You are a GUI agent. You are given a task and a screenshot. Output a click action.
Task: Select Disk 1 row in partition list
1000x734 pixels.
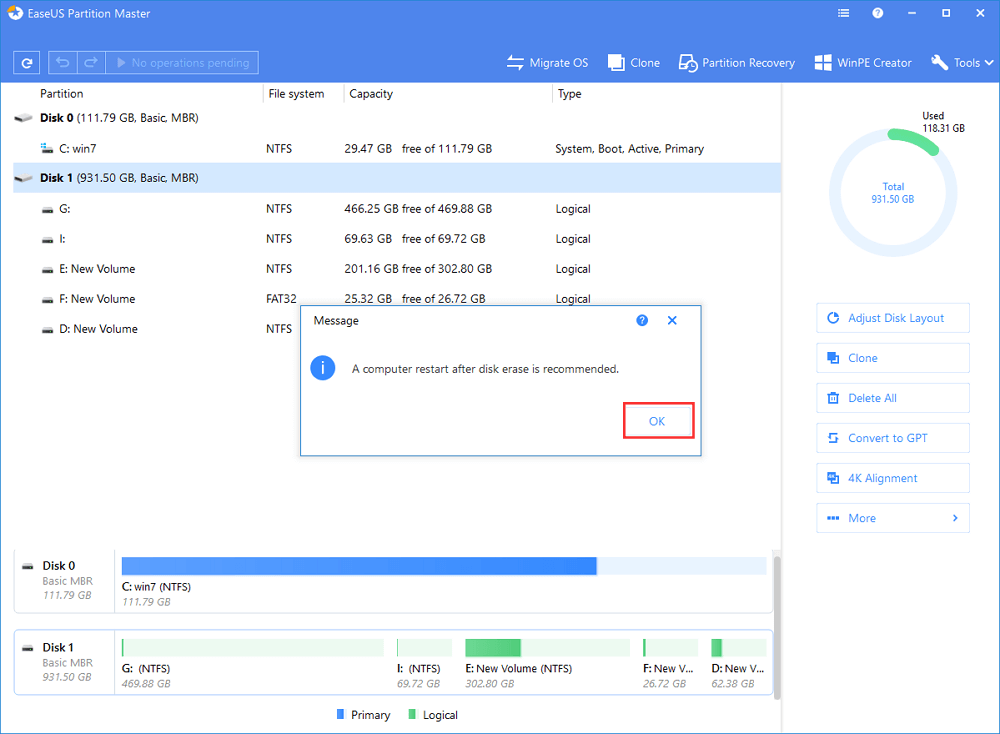397,178
